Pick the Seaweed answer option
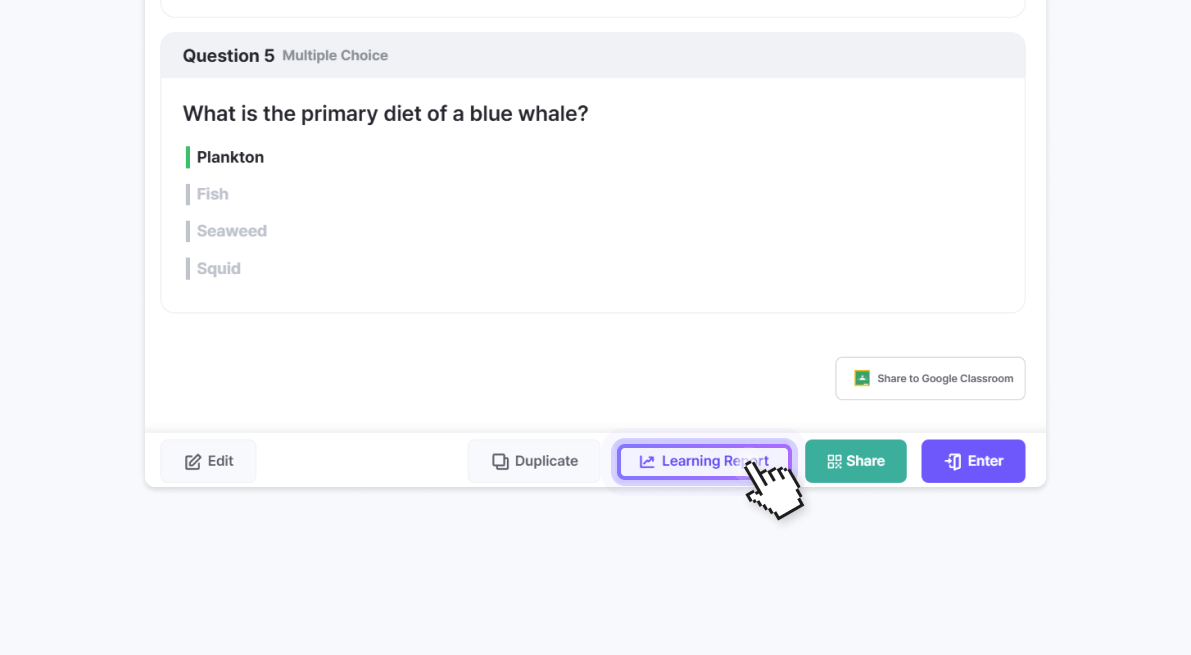This screenshot has height=655, width=1191. tap(231, 231)
